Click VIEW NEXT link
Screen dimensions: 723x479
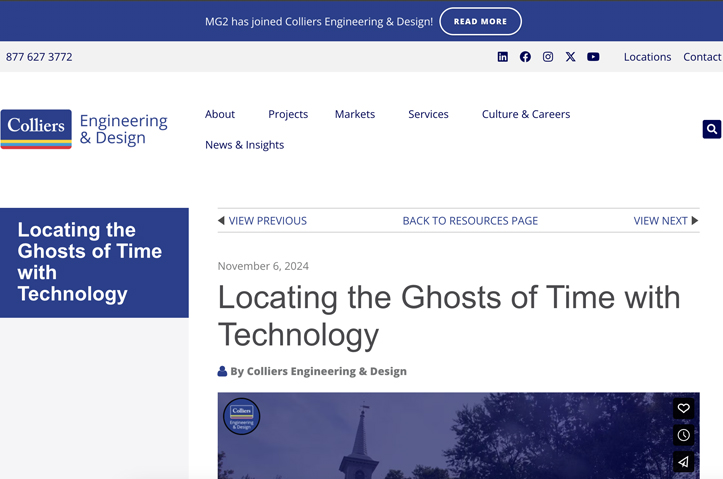pyautogui.click(x=660, y=221)
